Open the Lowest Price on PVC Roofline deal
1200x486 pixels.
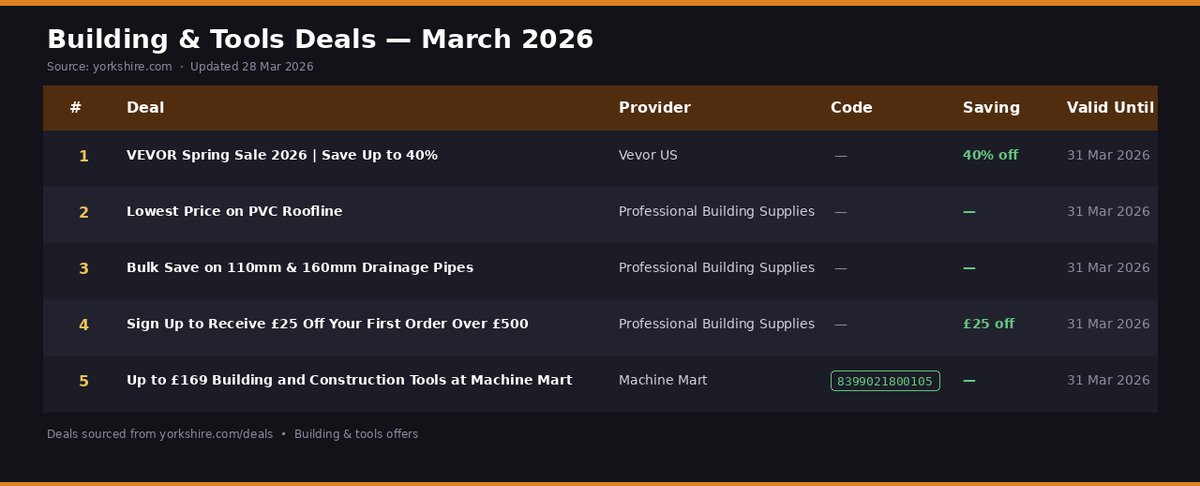tap(234, 212)
